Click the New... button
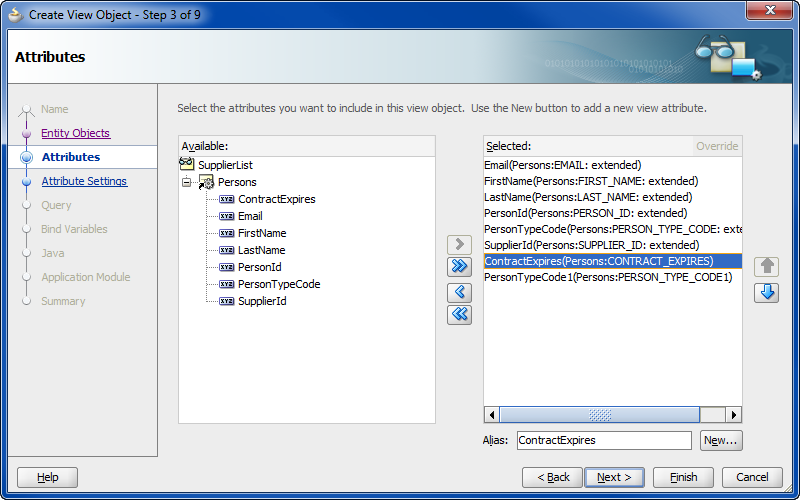The width and height of the screenshot is (800, 500). pyautogui.click(x=721, y=440)
